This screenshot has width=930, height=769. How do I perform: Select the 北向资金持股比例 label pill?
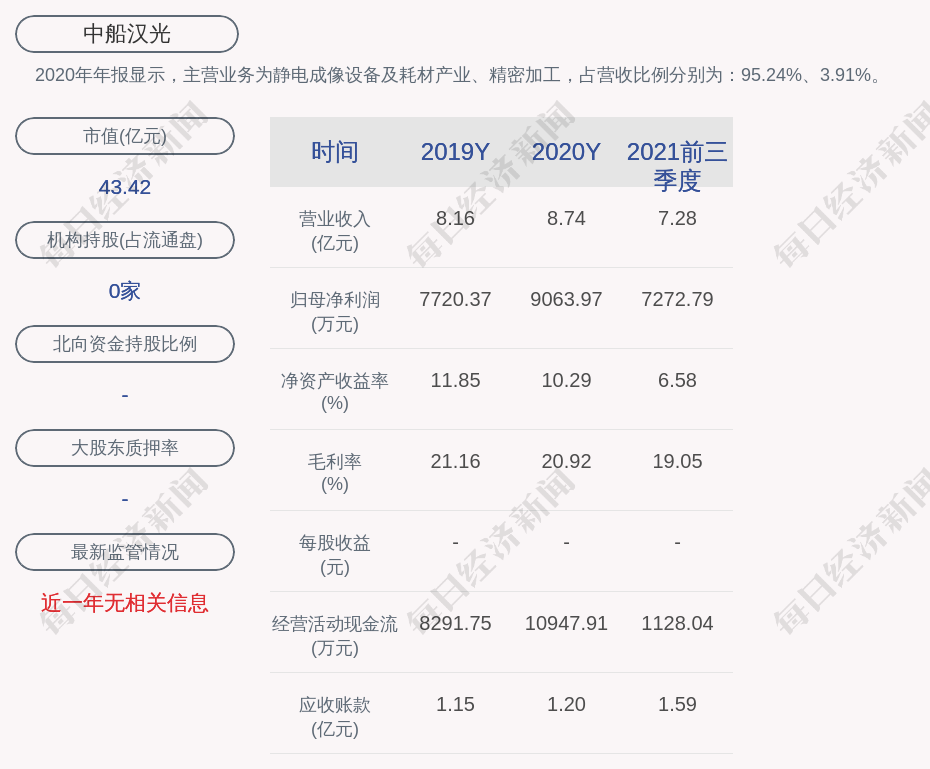coord(125,343)
